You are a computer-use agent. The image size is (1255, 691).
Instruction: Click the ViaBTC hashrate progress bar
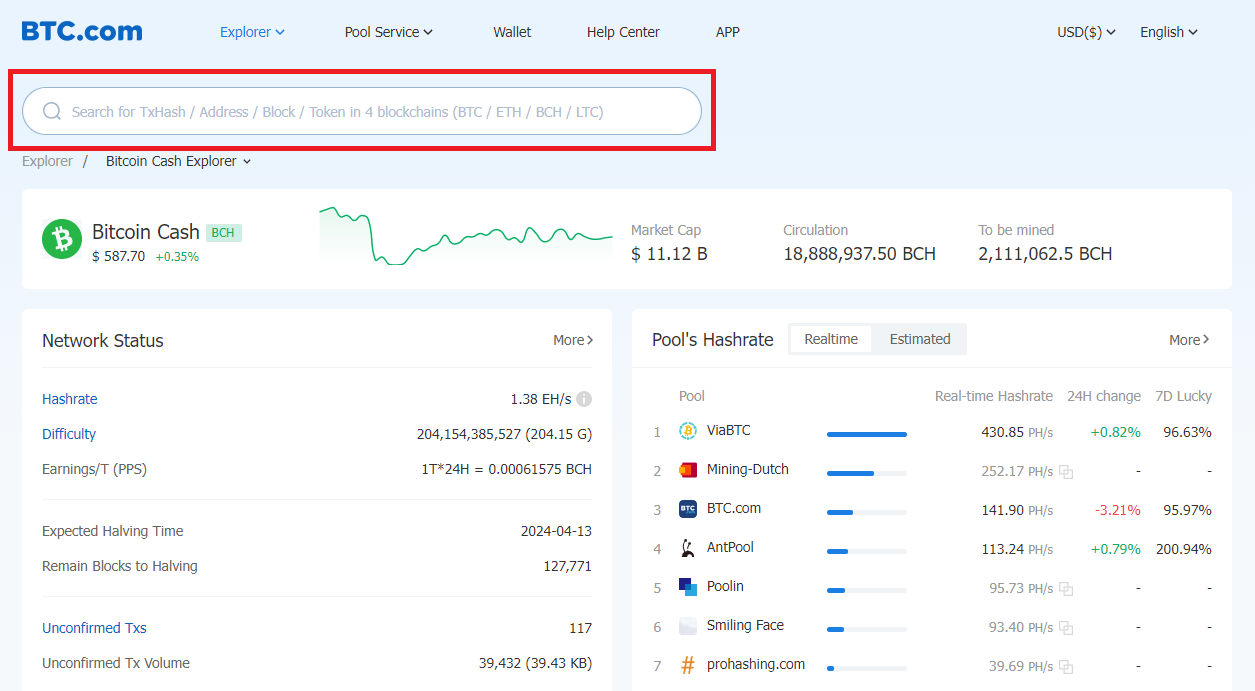click(x=866, y=434)
